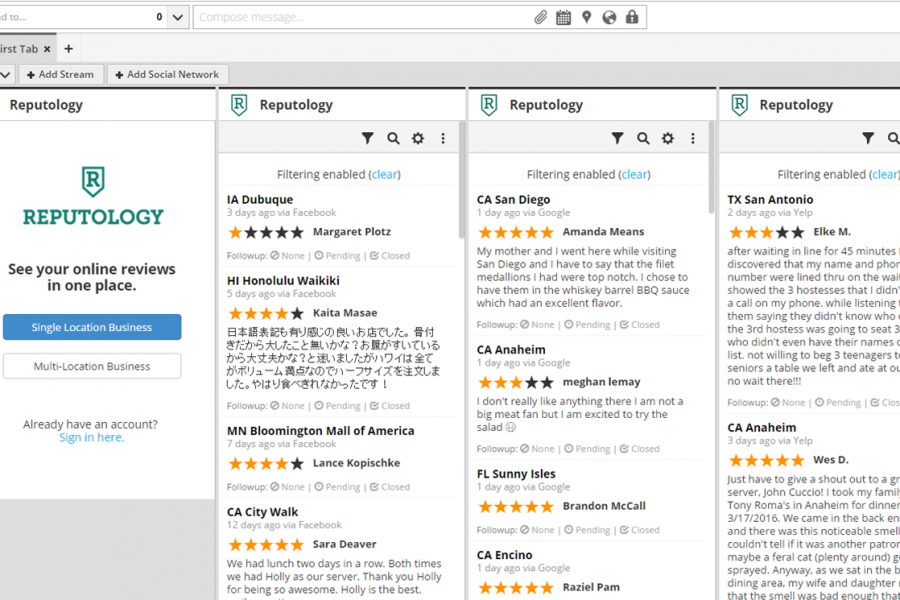
Task: Open the second stream's settings gear
Action: (x=418, y=138)
